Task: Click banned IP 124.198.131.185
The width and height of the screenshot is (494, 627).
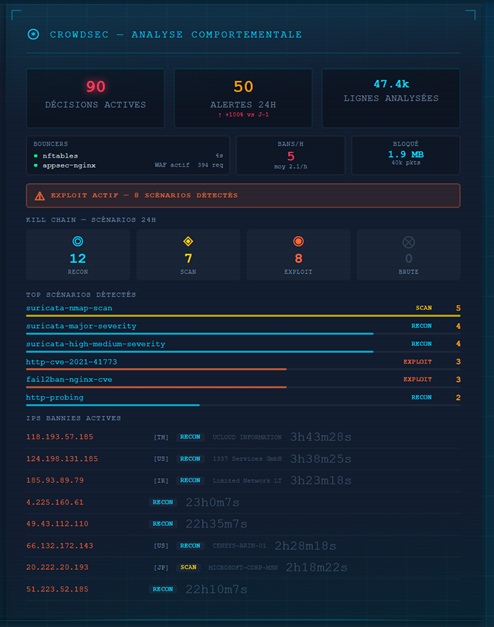Action: click(62, 459)
